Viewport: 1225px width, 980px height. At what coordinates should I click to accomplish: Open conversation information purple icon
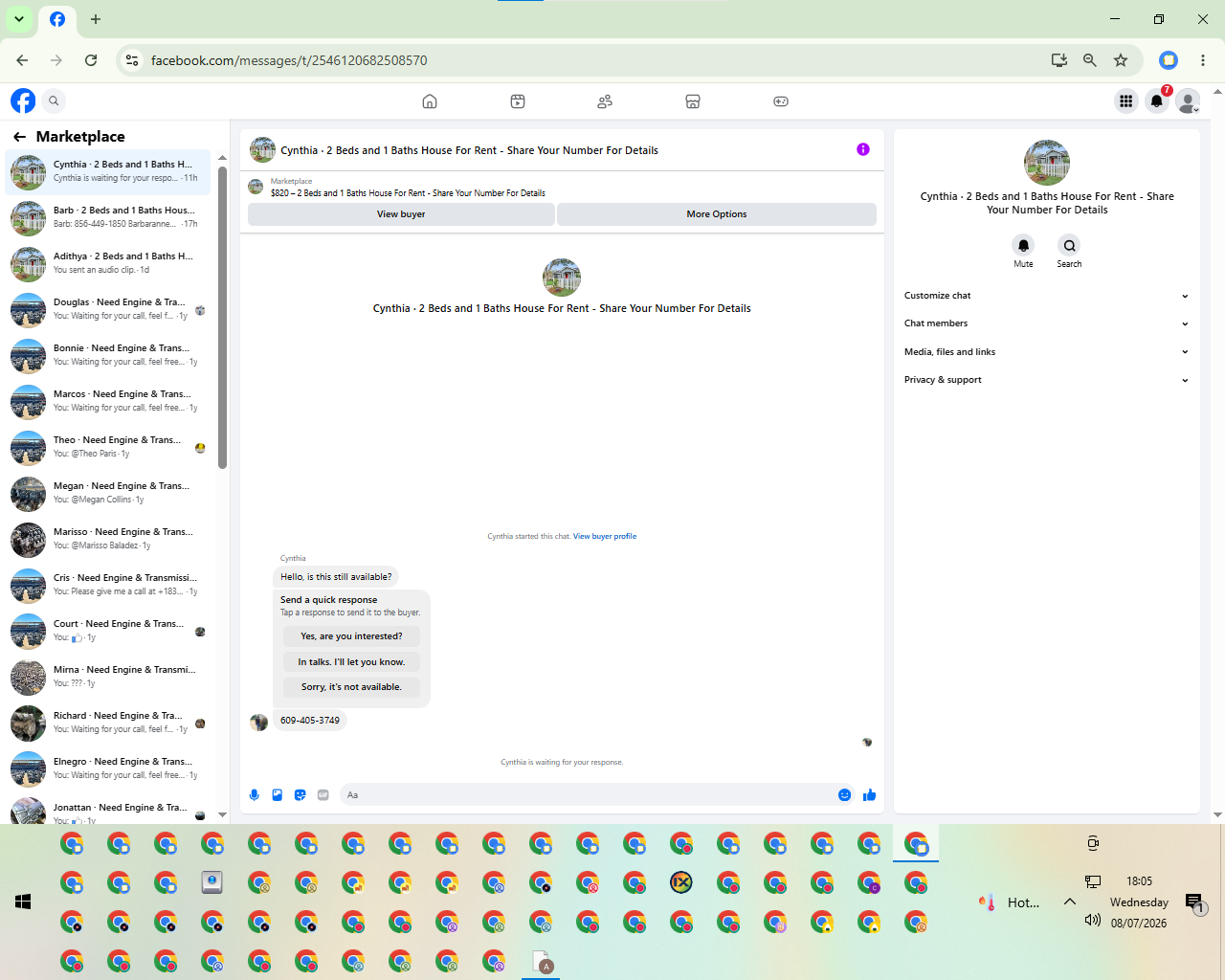click(x=863, y=149)
